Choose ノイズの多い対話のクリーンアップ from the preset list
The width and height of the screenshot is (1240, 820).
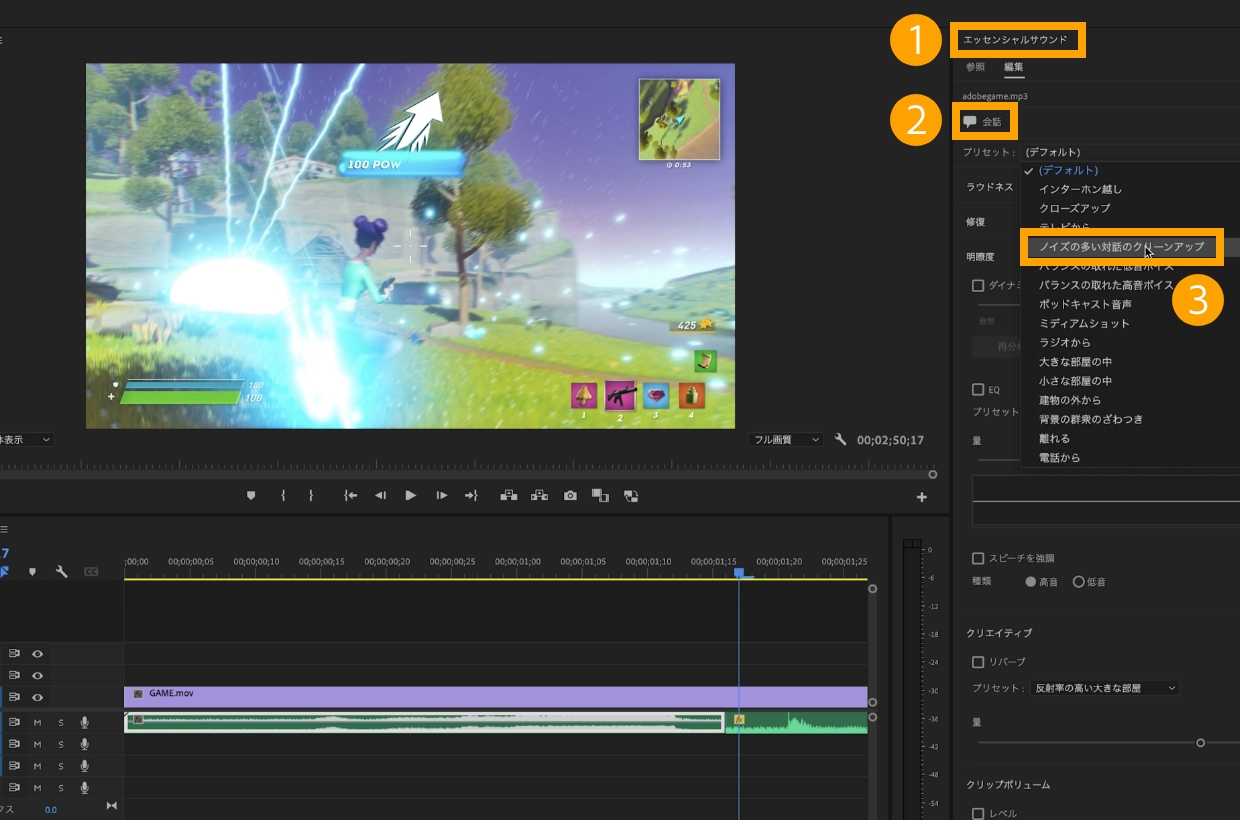tap(1120, 246)
